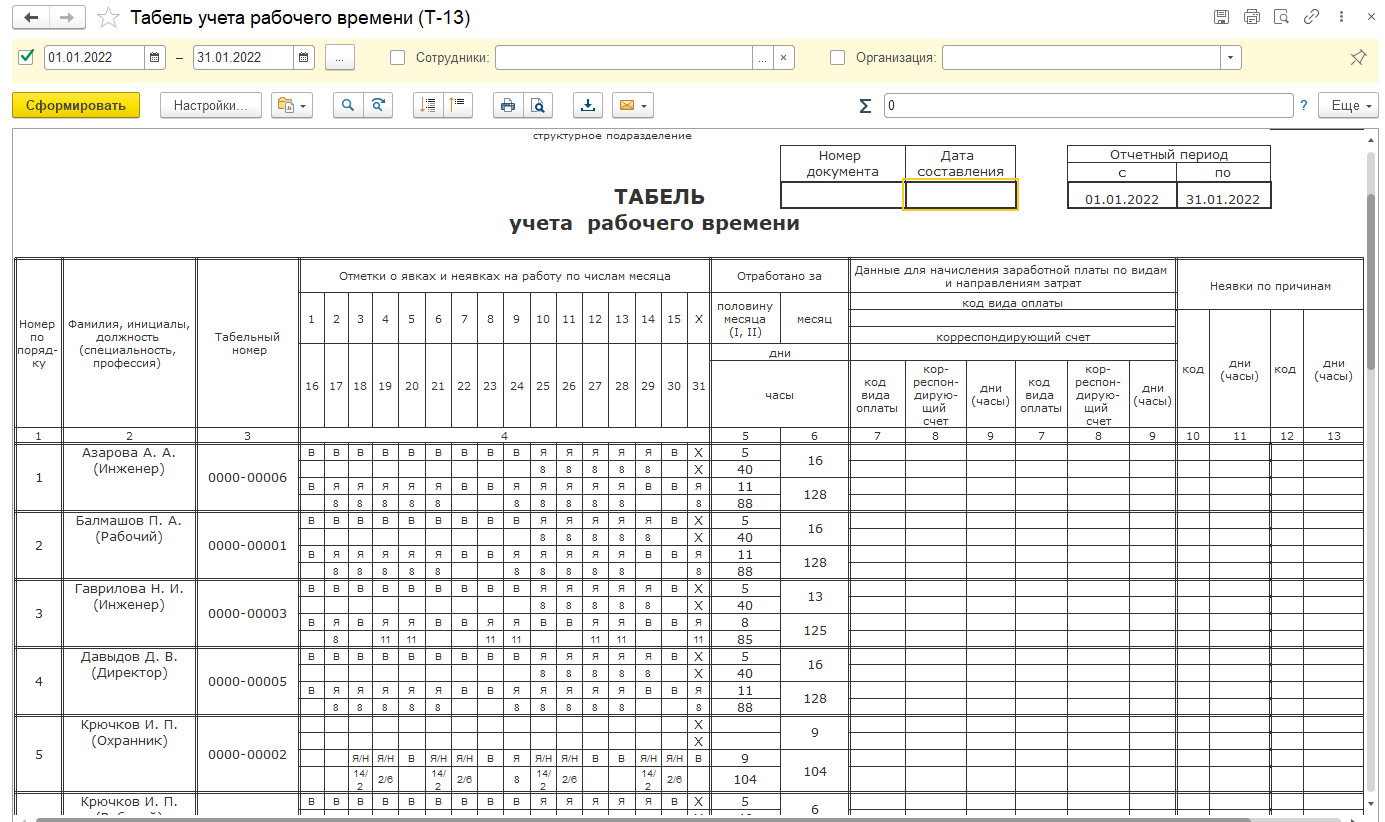
Task: Expand the Организация dropdown list
Action: tap(1230, 58)
